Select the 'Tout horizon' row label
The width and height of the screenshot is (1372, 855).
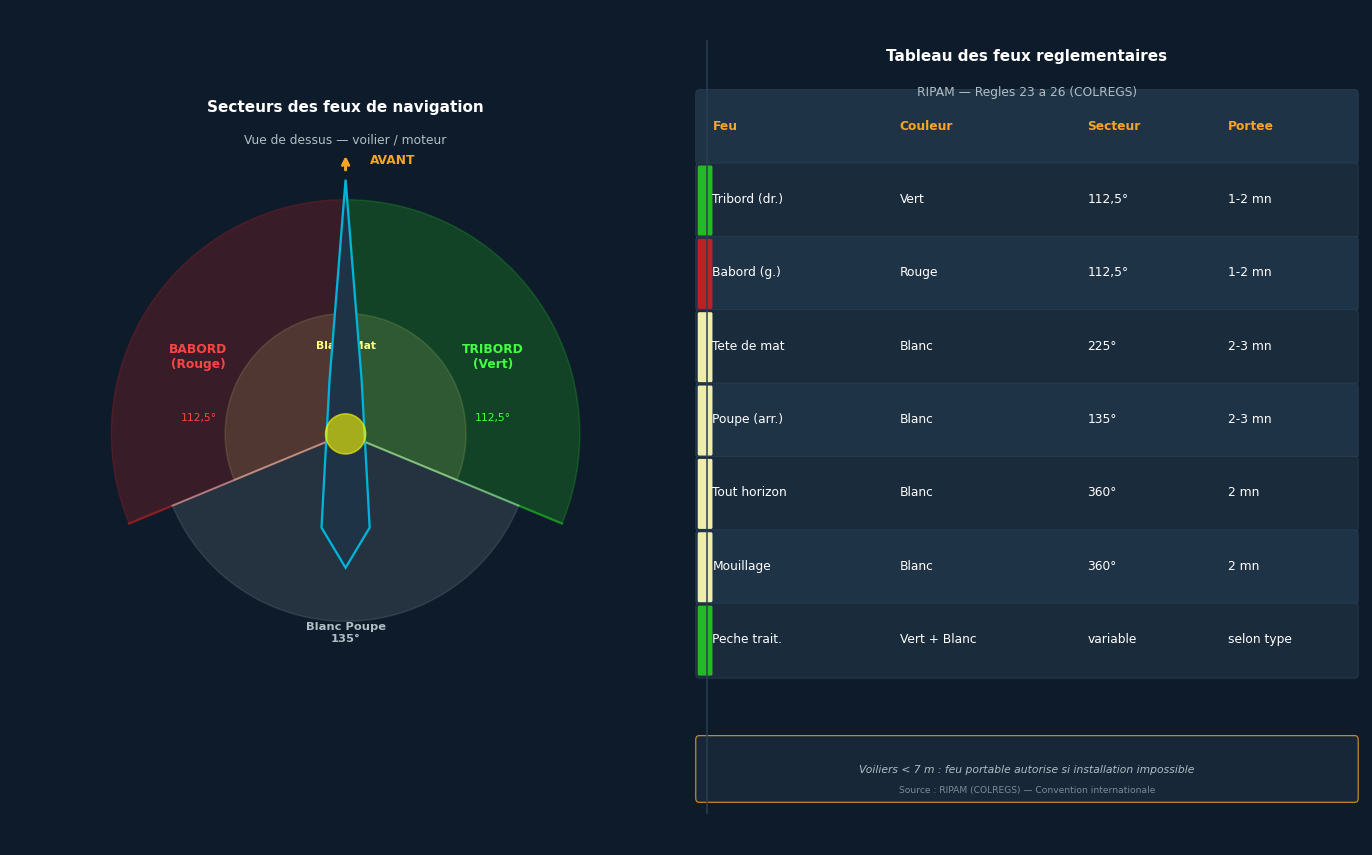749,493
